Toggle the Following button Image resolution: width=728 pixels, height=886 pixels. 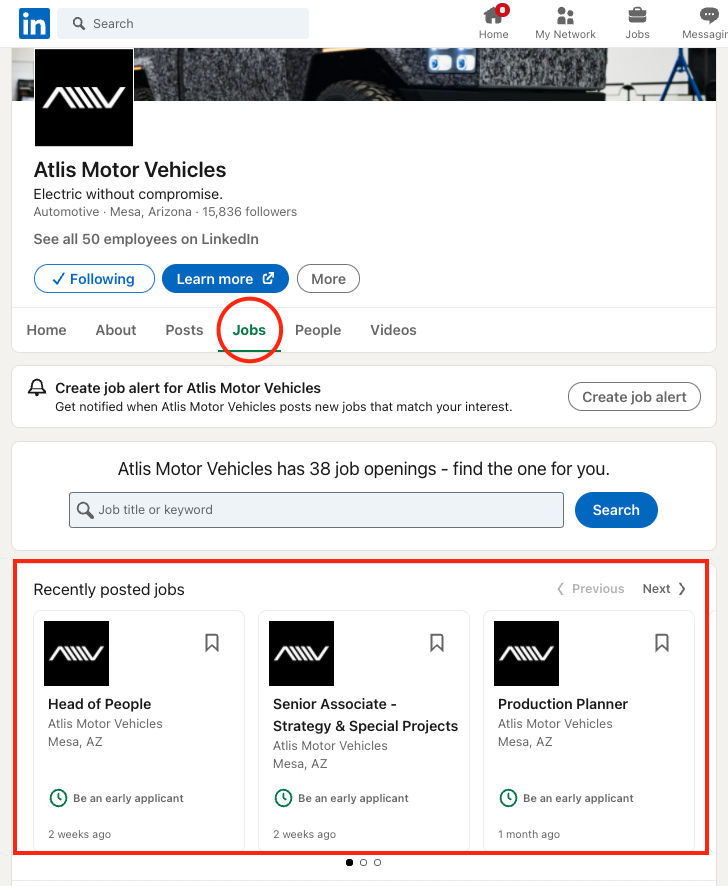tap(94, 279)
